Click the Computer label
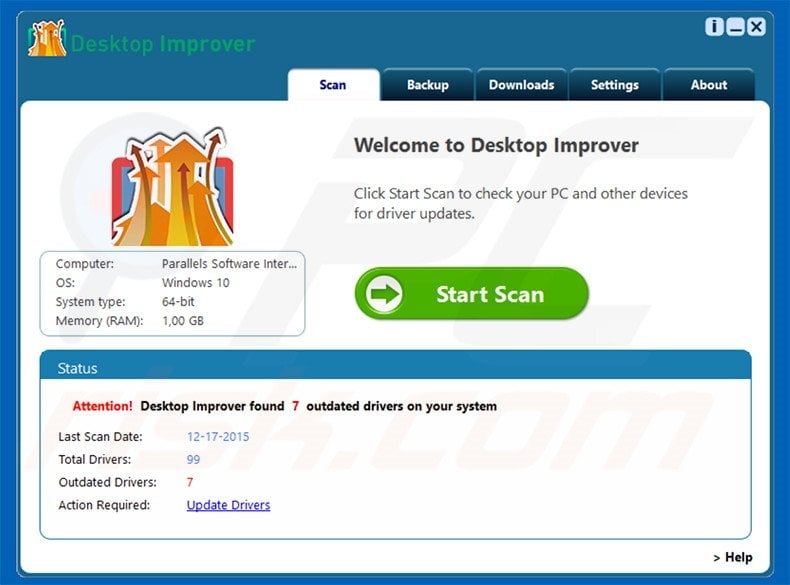 click(x=85, y=264)
